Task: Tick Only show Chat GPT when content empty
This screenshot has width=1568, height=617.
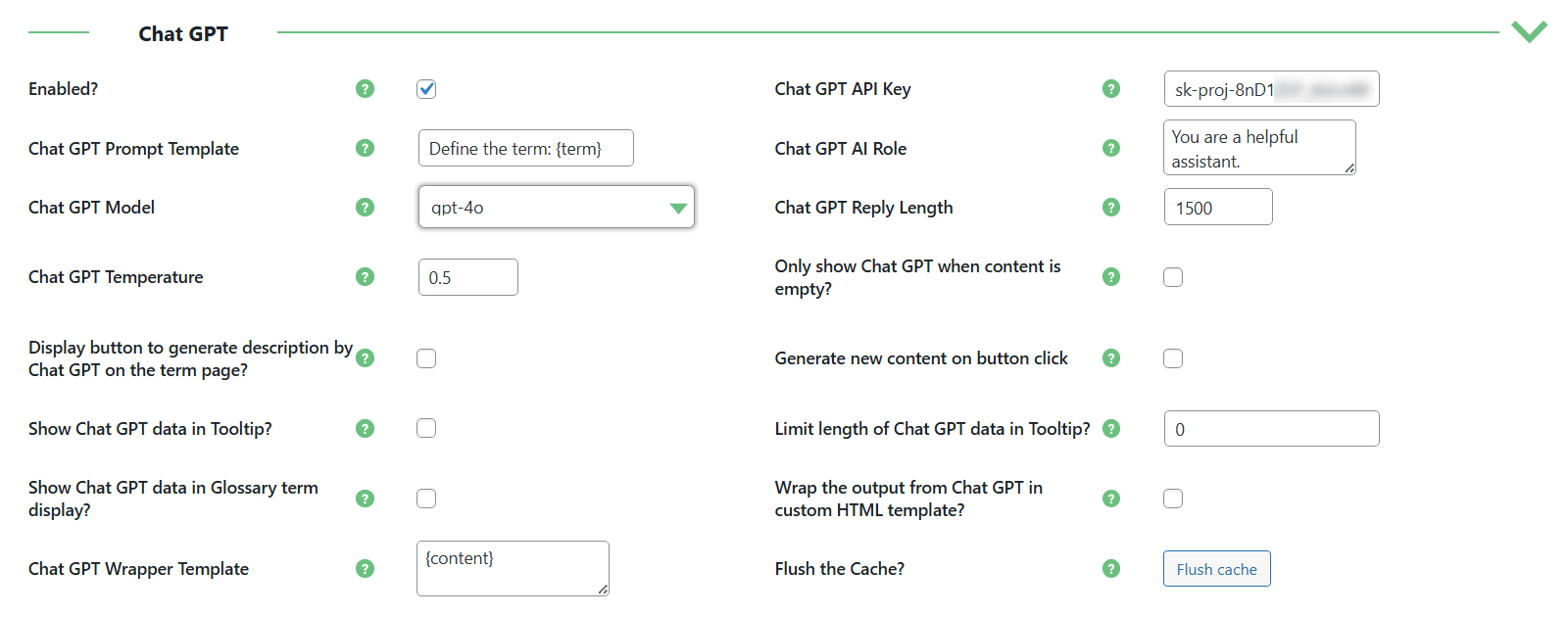Action: (1173, 277)
